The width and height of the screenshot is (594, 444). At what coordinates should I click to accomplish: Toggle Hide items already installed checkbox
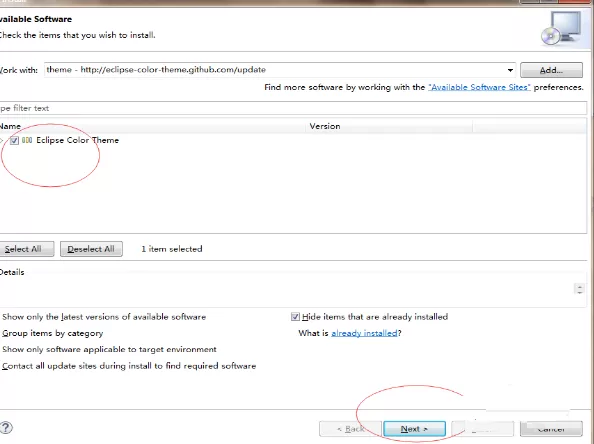tap(295, 317)
